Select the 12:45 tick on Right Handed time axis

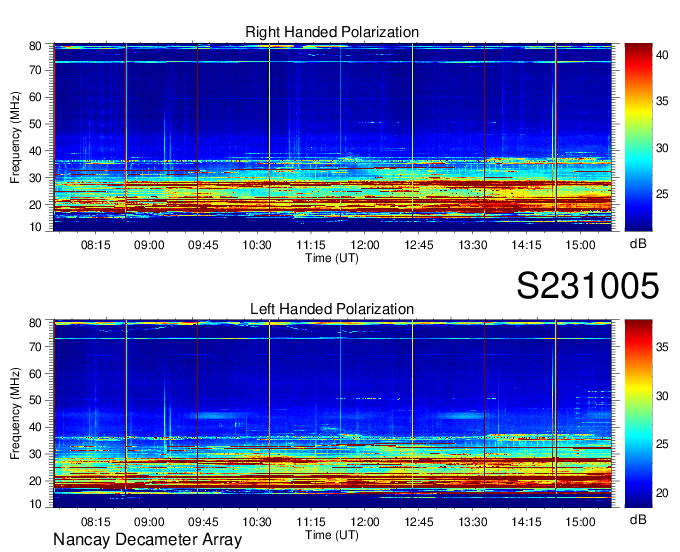tap(418, 245)
